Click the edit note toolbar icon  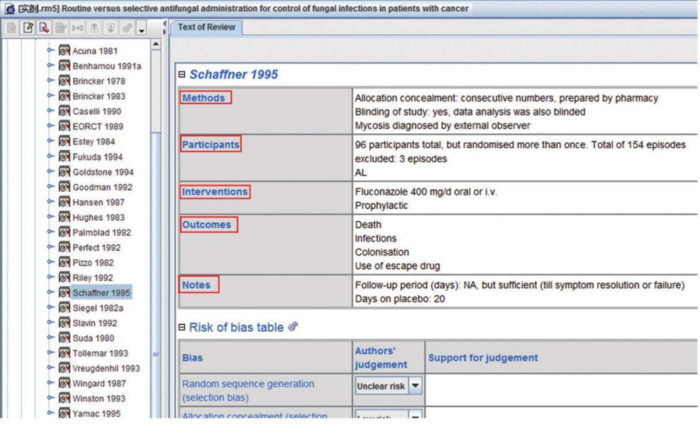point(28,28)
